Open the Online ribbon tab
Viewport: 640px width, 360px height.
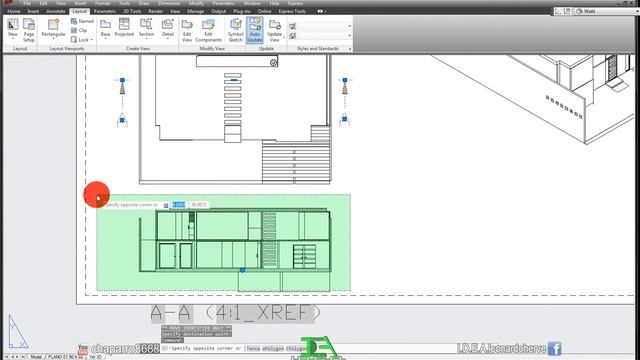pos(264,11)
